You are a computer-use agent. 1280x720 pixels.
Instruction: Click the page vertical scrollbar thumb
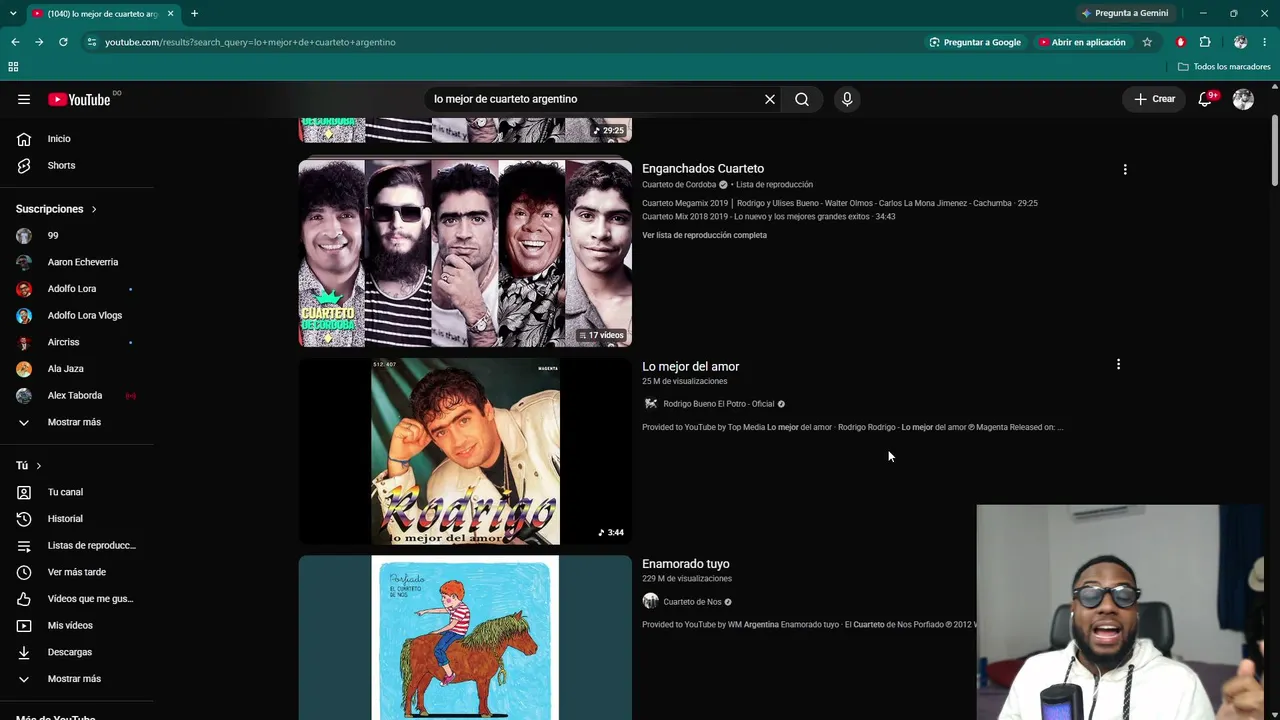click(x=1274, y=152)
